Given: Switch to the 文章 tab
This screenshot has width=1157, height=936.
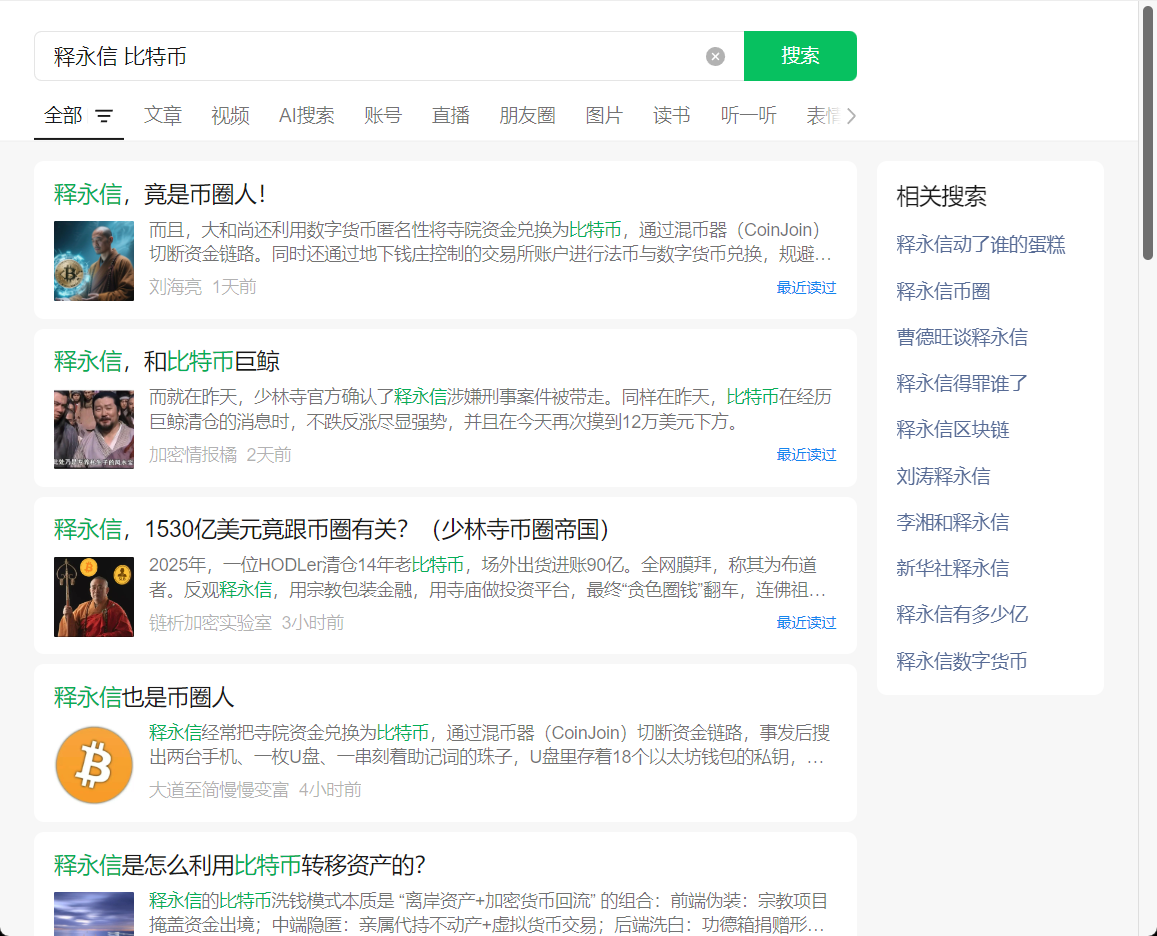Looking at the screenshot, I should (163, 116).
